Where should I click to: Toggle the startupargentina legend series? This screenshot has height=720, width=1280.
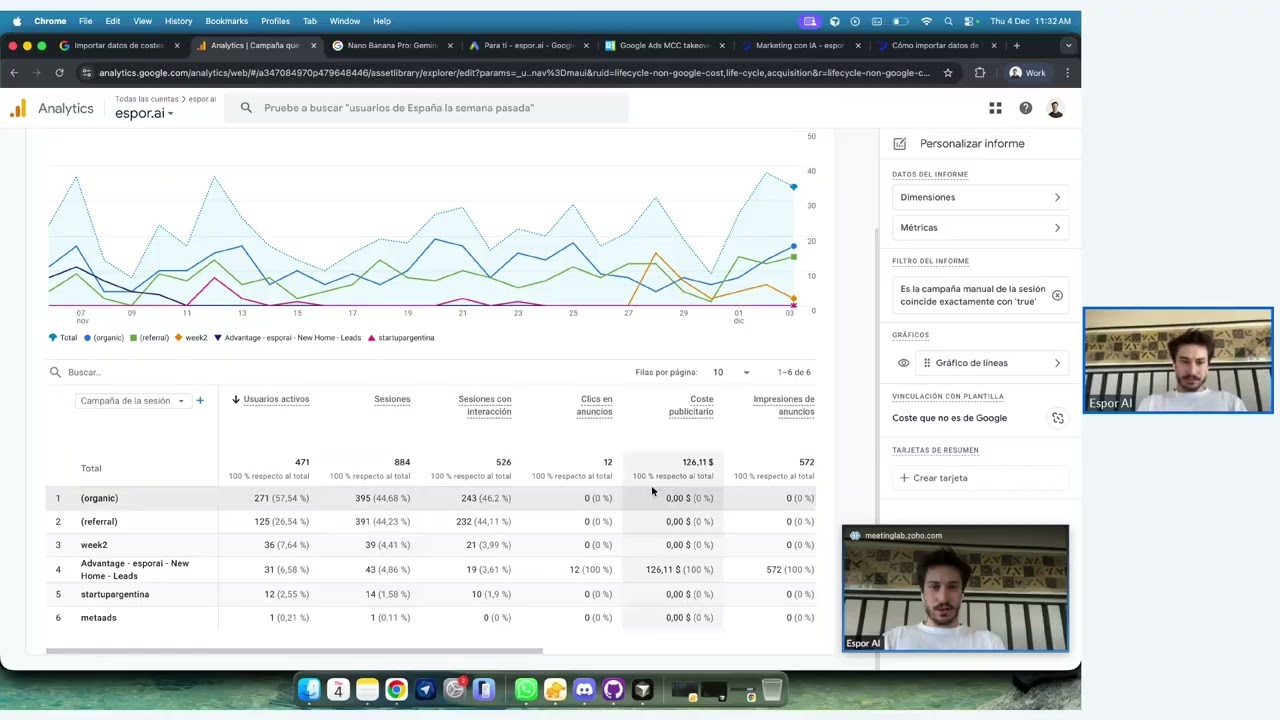(x=401, y=338)
